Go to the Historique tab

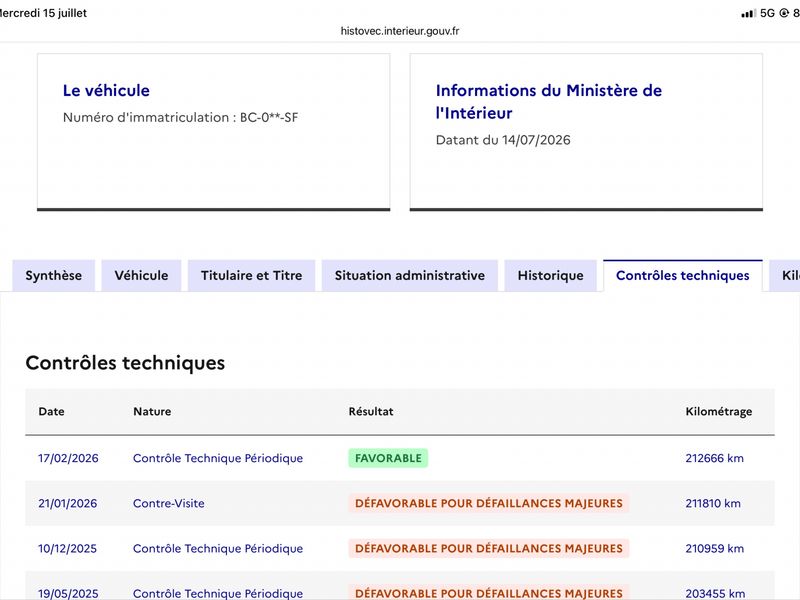click(551, 276)
